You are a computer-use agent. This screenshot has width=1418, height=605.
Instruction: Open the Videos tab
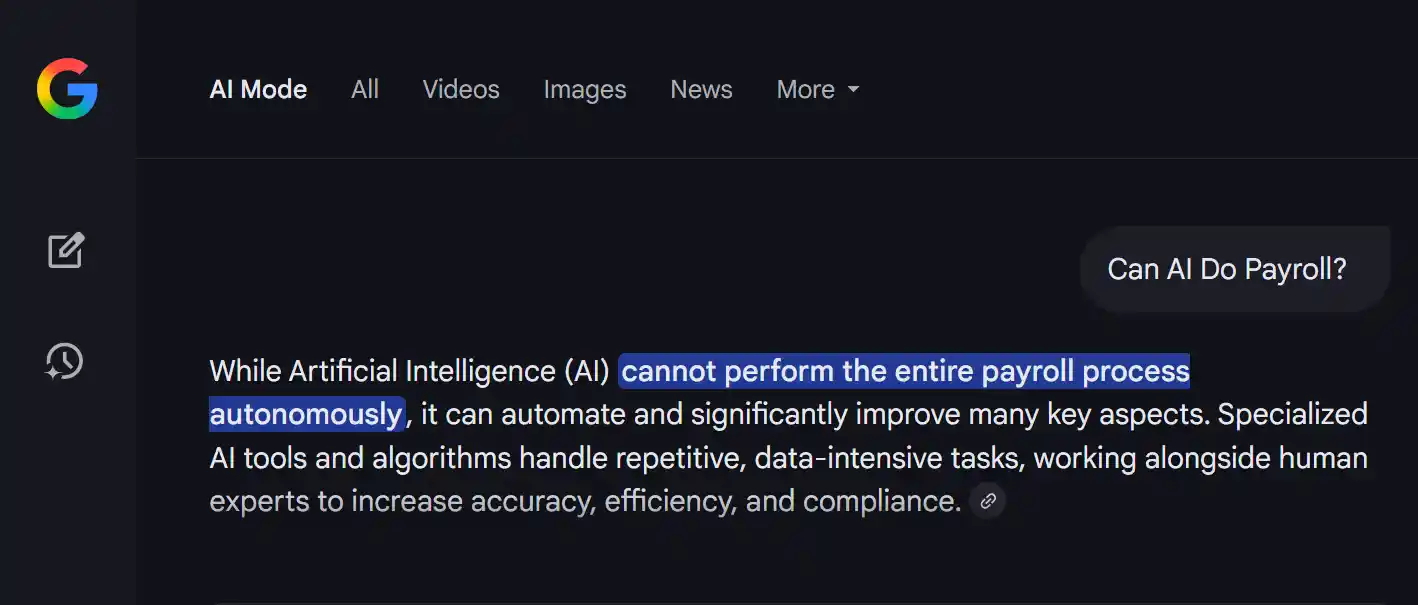coord(461,90)
